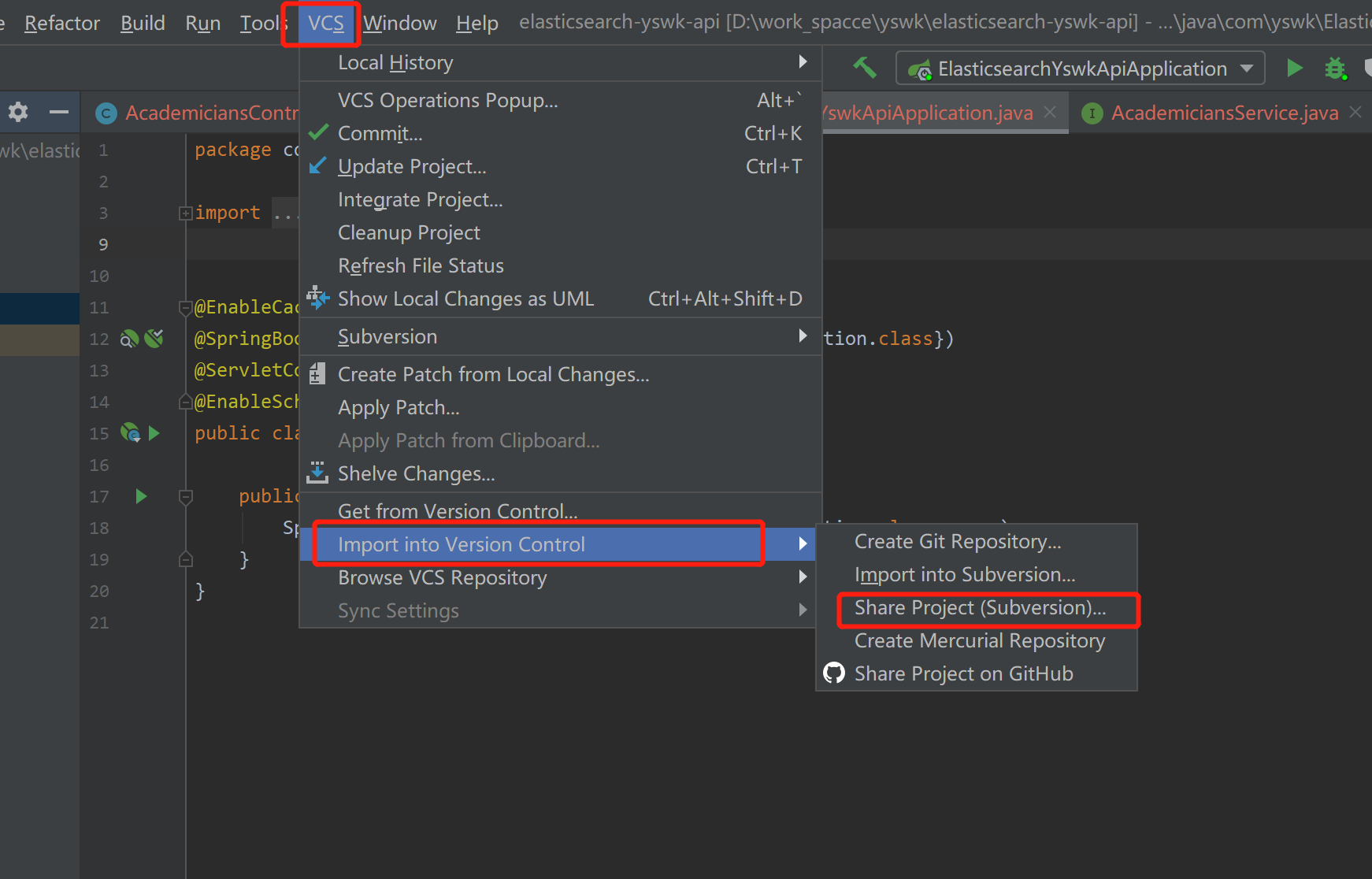Run the application with the green play button
This screenshot has width=1372, height=879.
point(1294,69)
